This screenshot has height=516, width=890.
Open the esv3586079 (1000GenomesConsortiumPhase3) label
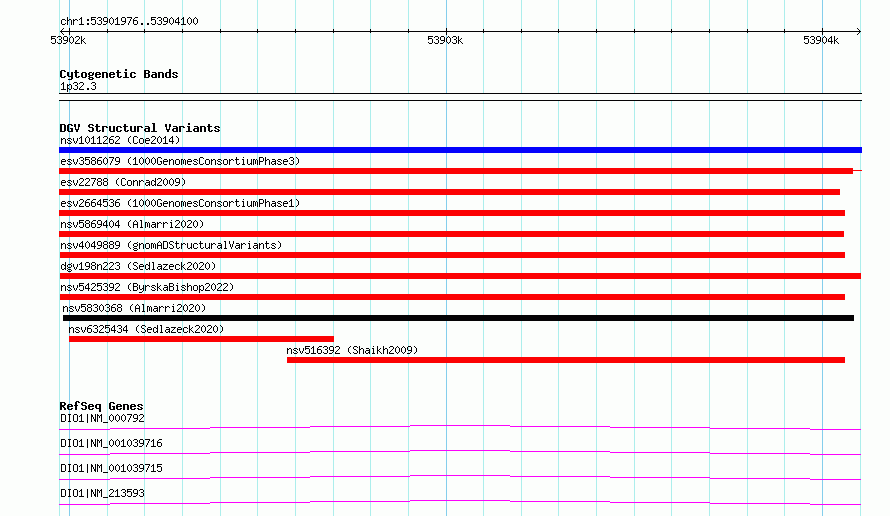[180, 161]
